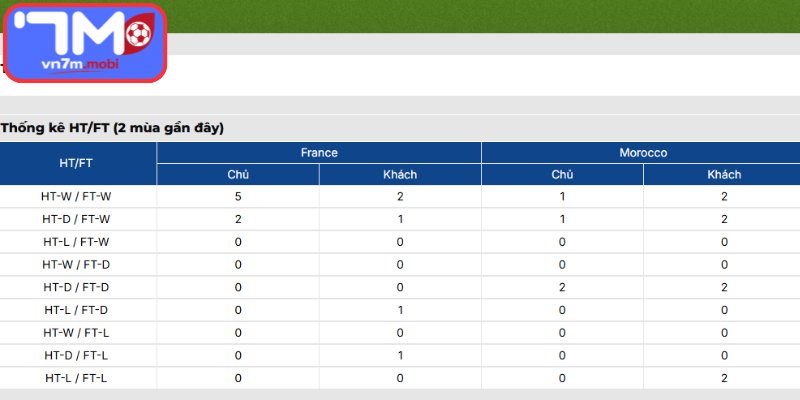Click France's Chủ column header
800x400 pixels.
238,174
